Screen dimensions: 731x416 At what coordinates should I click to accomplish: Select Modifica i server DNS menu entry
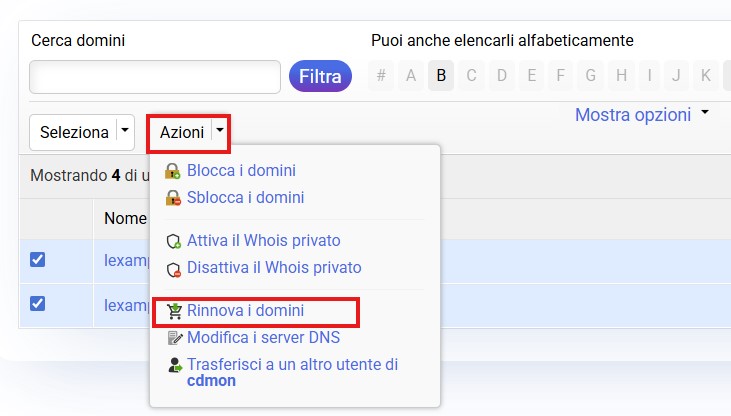[x=263, y=338]
